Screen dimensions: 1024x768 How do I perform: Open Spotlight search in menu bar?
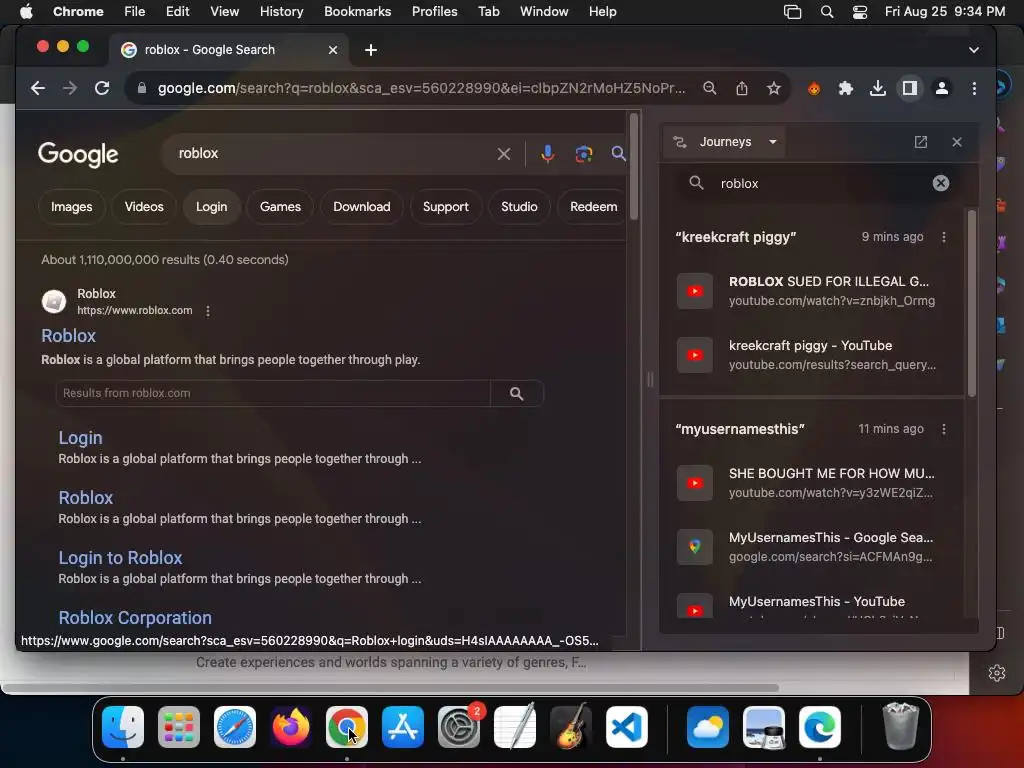827,12
